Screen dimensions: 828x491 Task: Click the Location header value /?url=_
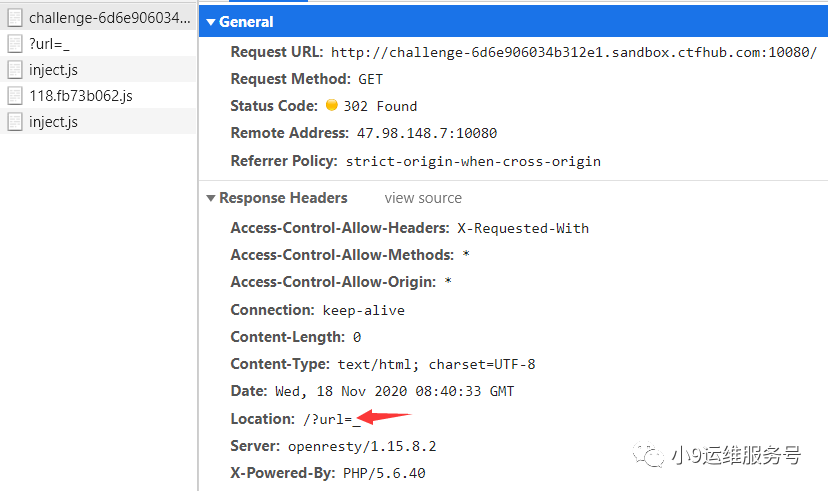(331, 419)
